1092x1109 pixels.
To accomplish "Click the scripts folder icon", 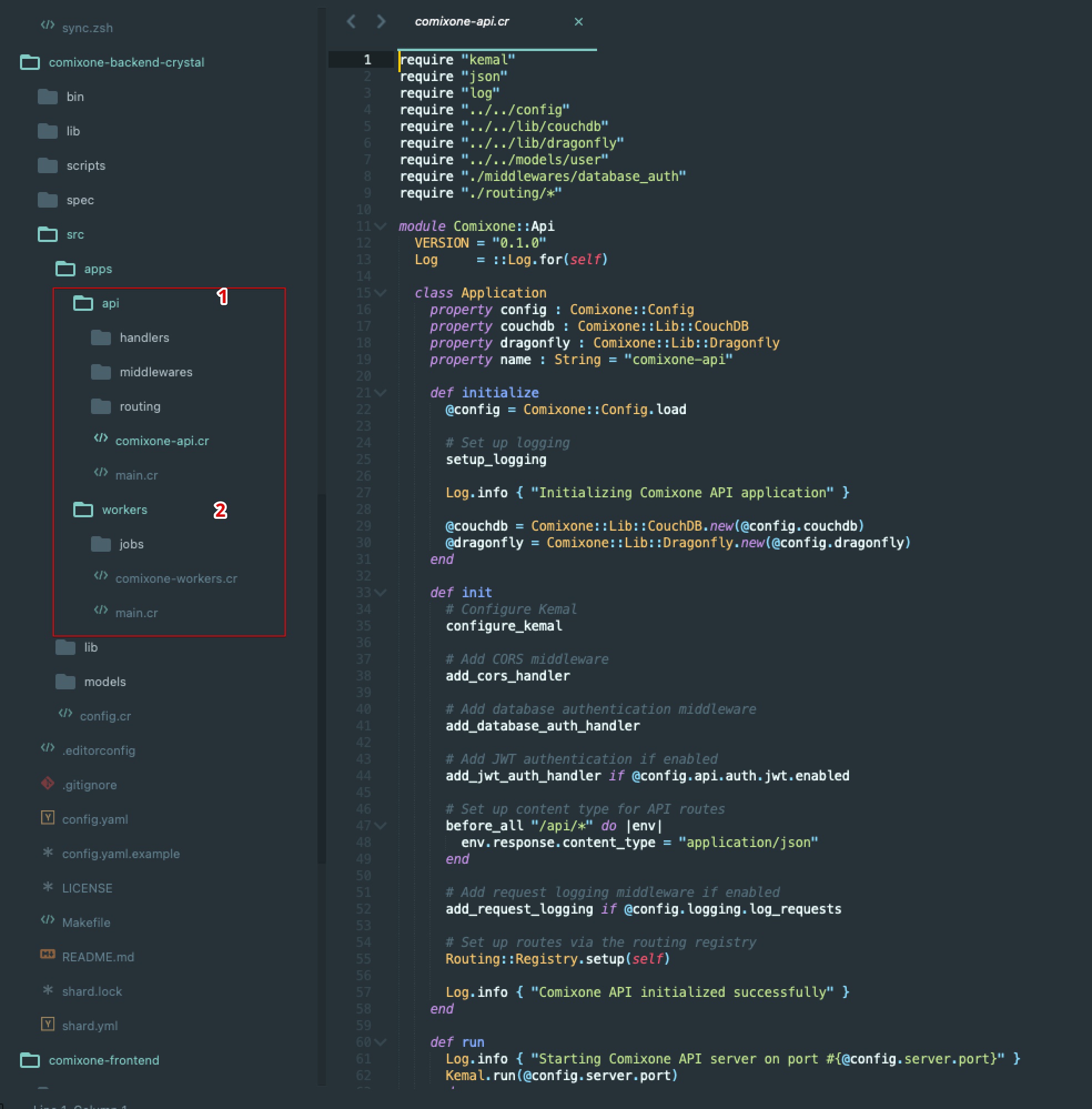I will [x=48, y=165].
